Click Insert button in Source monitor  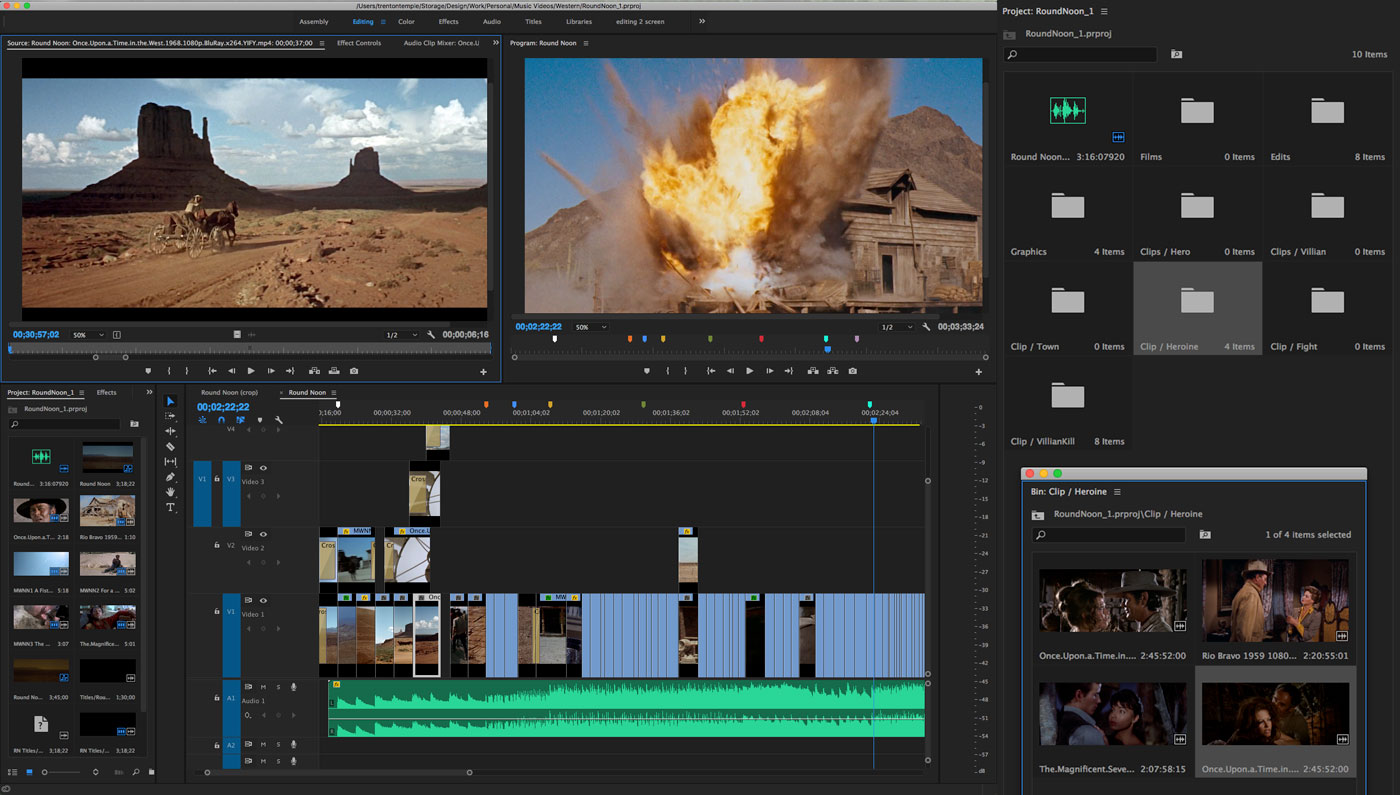[314, 371]
